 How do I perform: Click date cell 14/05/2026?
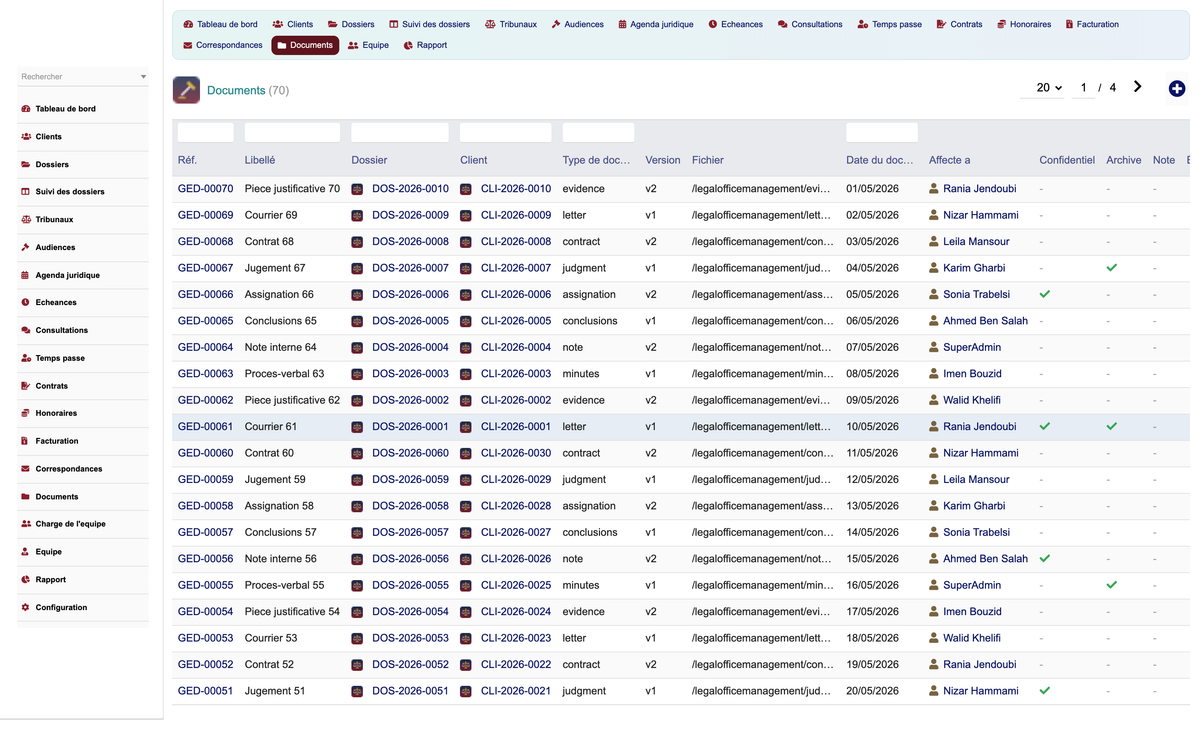pyautogui.click(x=873, y=532)
